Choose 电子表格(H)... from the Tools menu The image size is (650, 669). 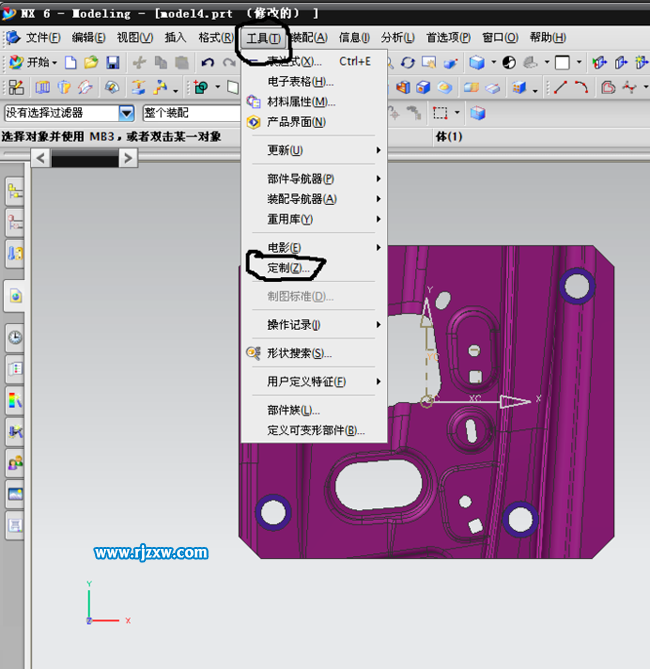(314, 81)
